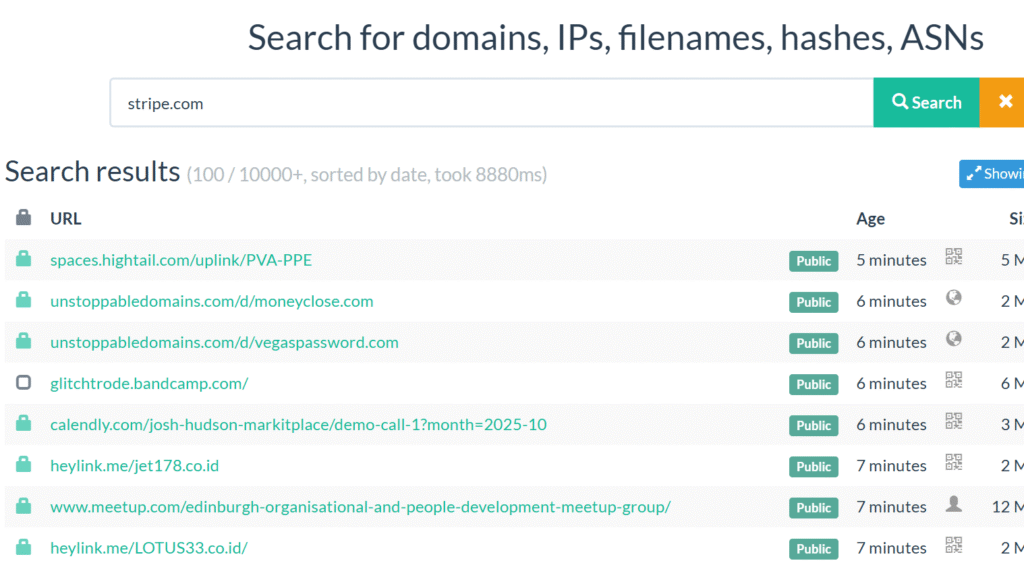The width and height of the screenshot is (1024, 565).
Task: Open the spaces.hightail.com/uplink/PVA-PPE link
Action: (x=181, y=260)
